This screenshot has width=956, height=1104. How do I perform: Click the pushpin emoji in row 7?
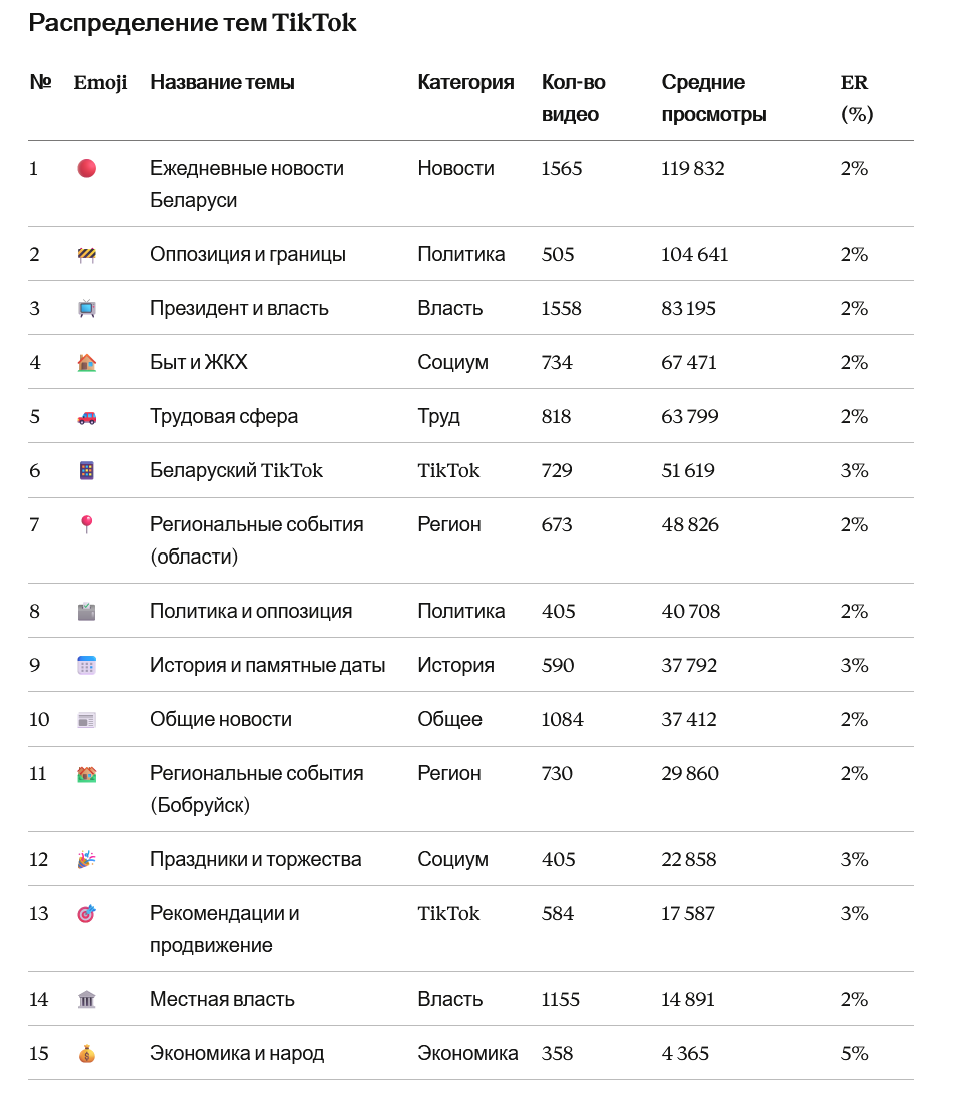[x=87, y=525]
